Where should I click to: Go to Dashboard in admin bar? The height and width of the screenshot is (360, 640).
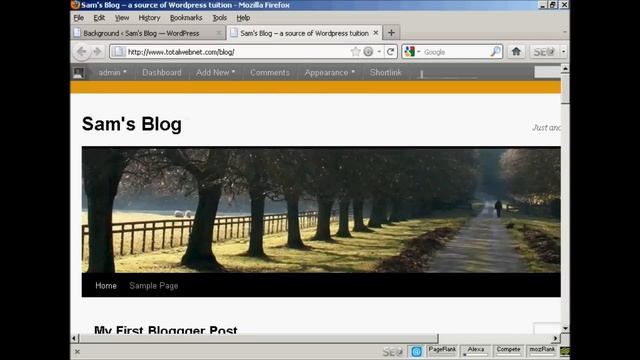[x=162, y=72]
